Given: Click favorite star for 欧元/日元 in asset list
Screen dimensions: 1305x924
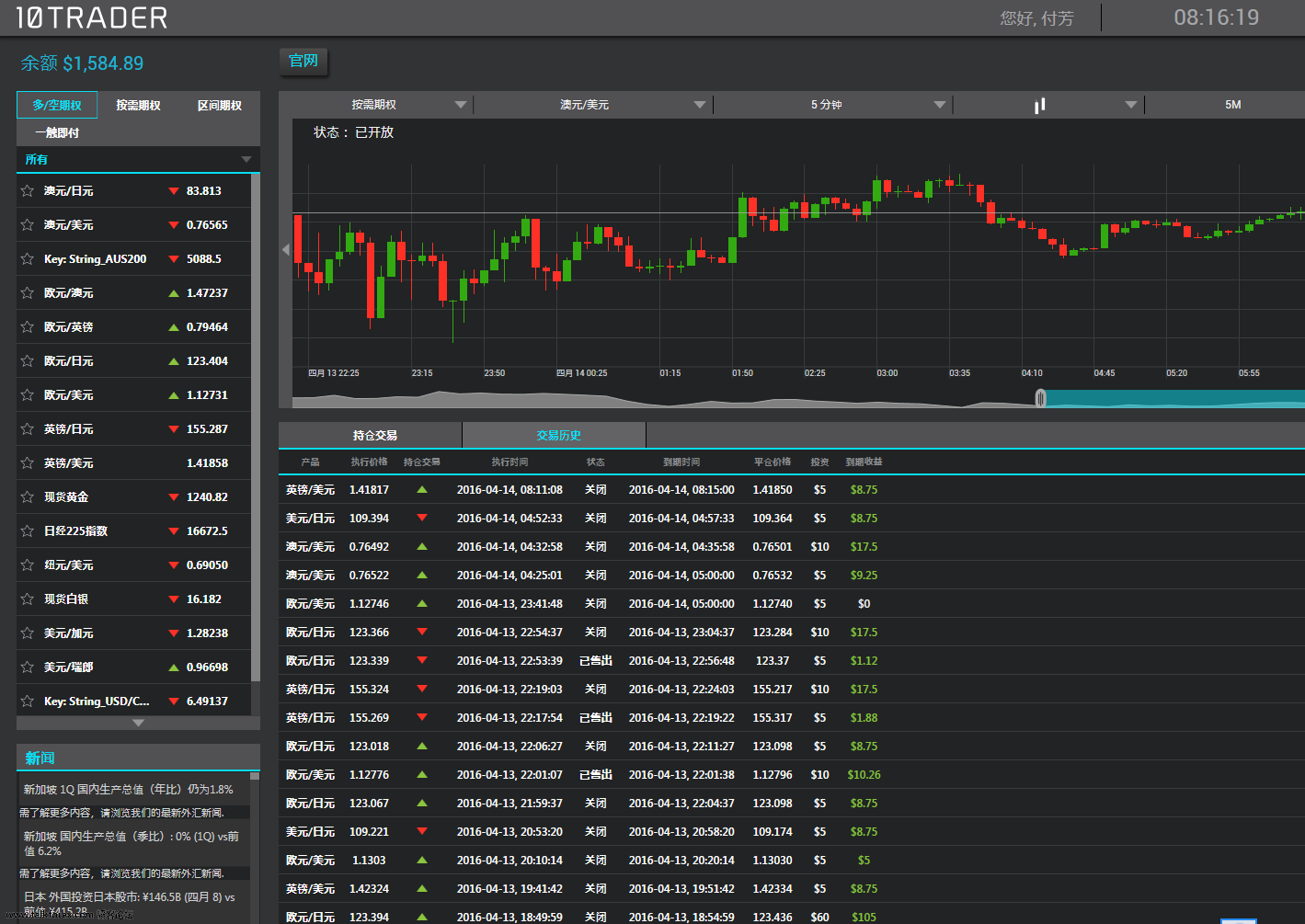Looking at the screenshot, I should tap(28, 361).
